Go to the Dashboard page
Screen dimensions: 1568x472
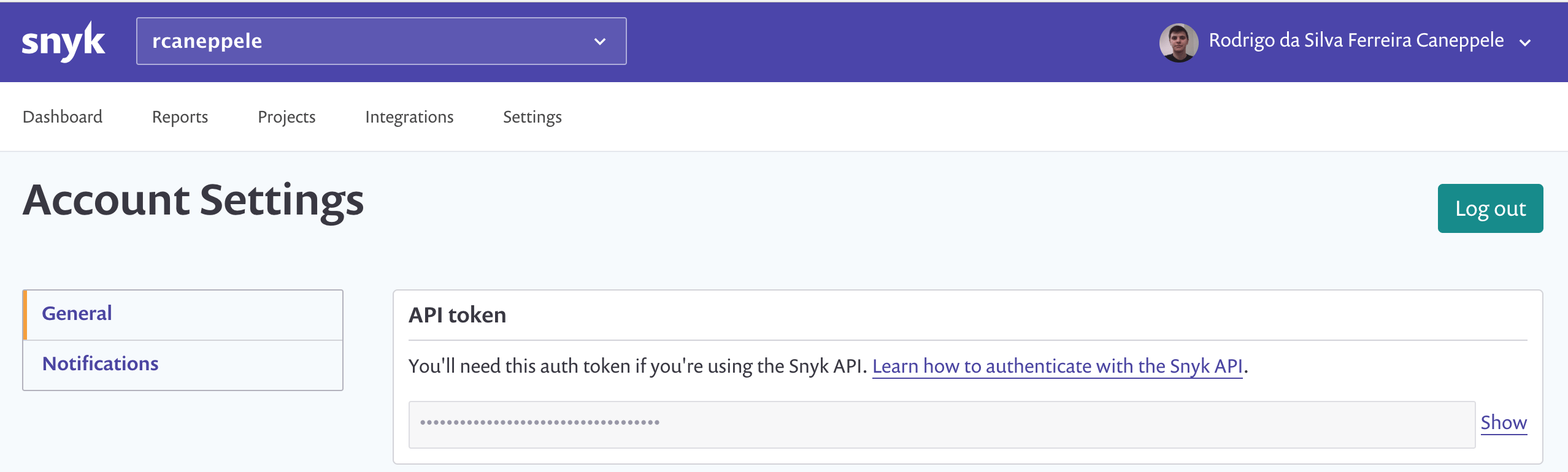(63, 116)
